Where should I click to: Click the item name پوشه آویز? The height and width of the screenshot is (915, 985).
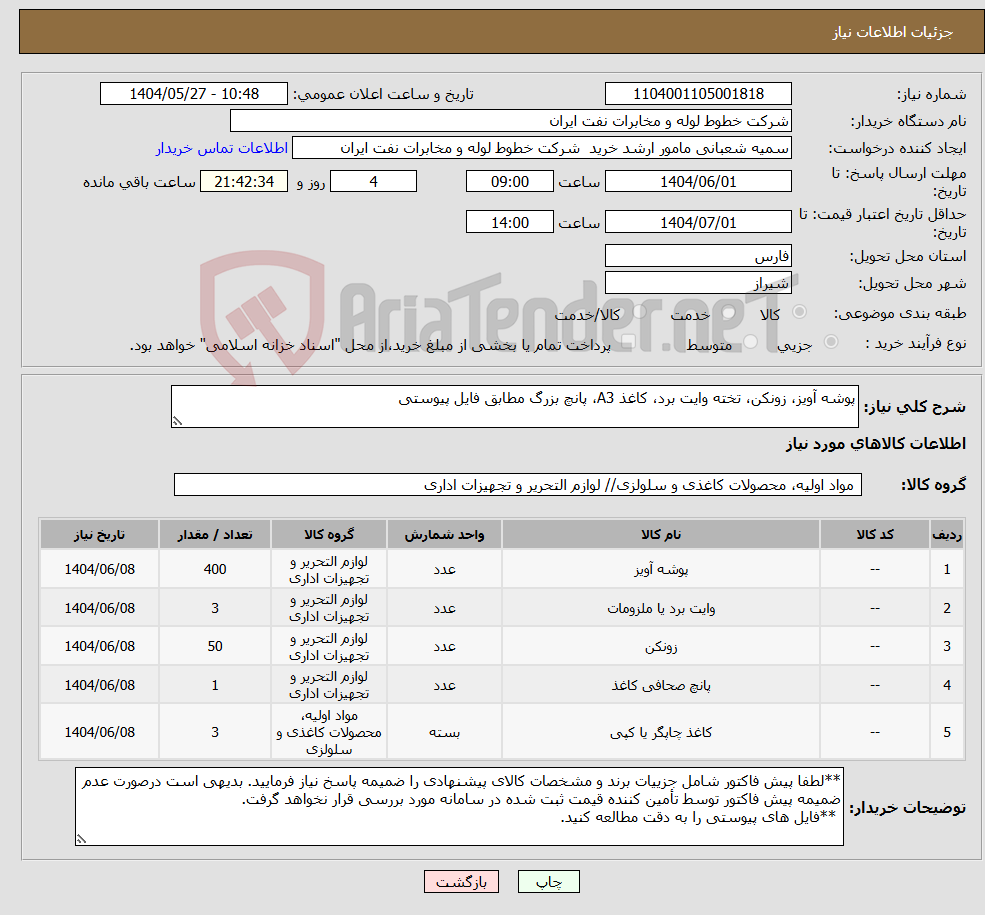click(661, 570)
